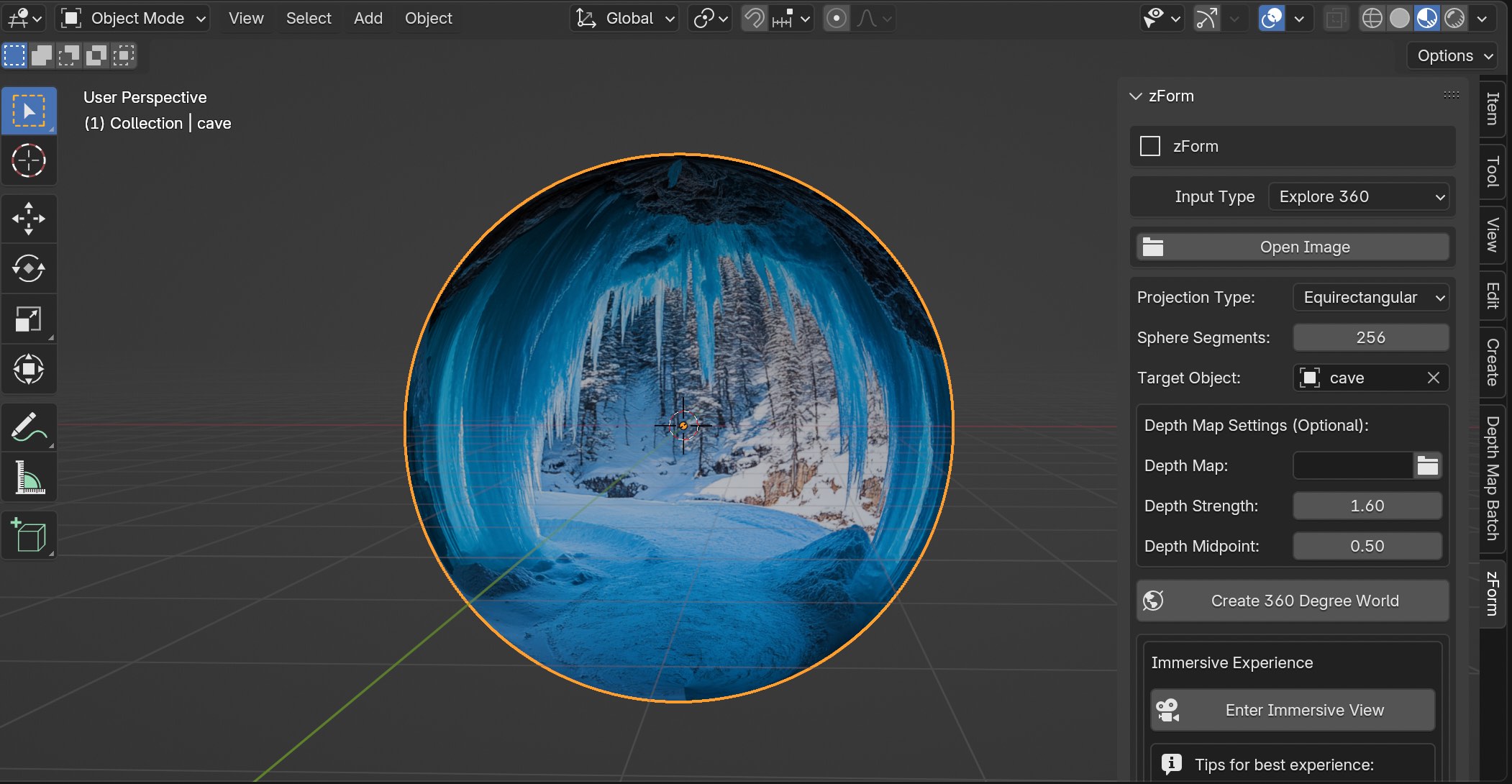Screen dimensions: 1512x784
Task: Open the Depth Map Batch sidebar tab
Action: 1493,478
